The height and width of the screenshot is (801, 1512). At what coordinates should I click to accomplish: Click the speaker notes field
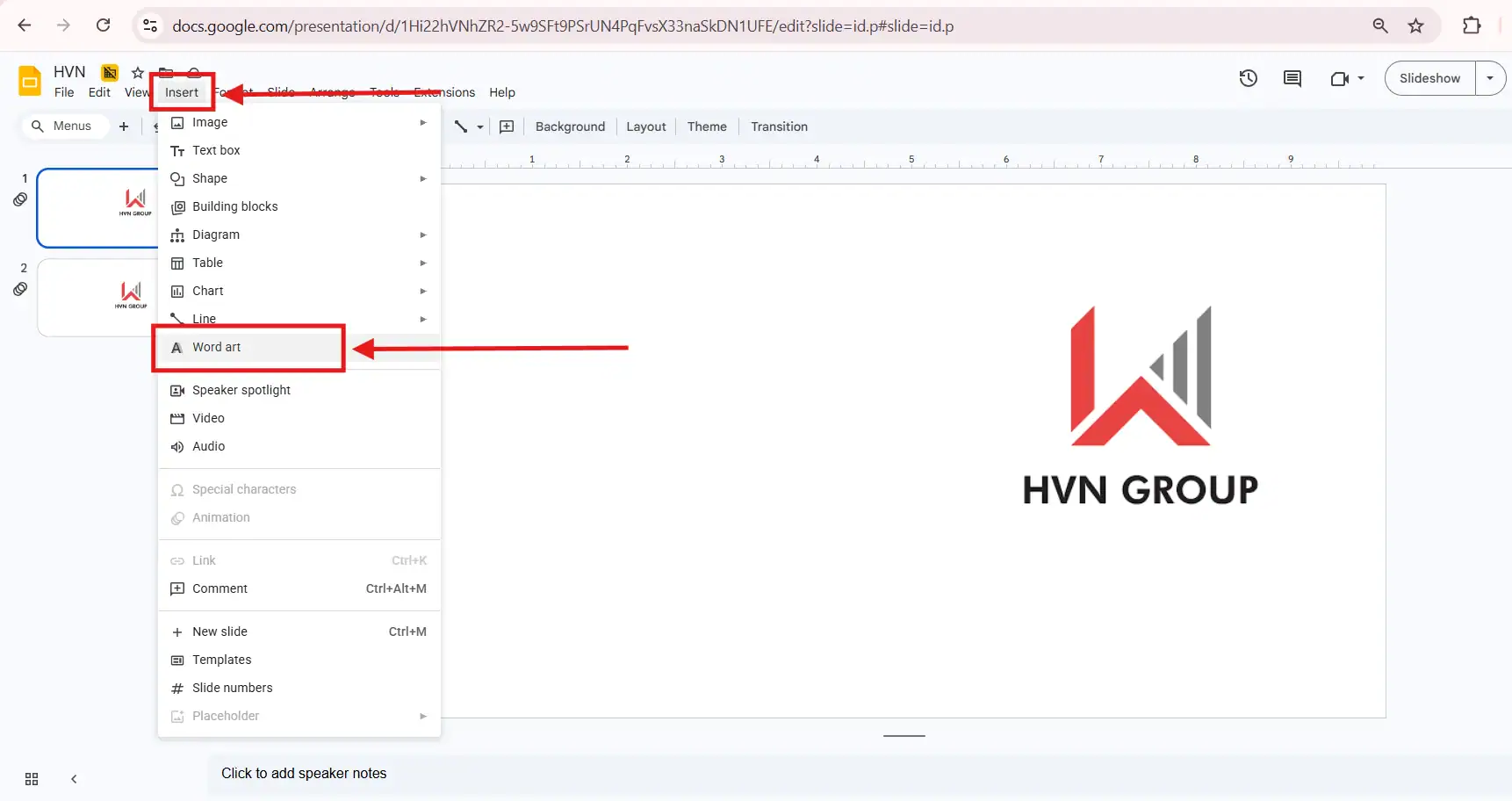tap(303, 773)
